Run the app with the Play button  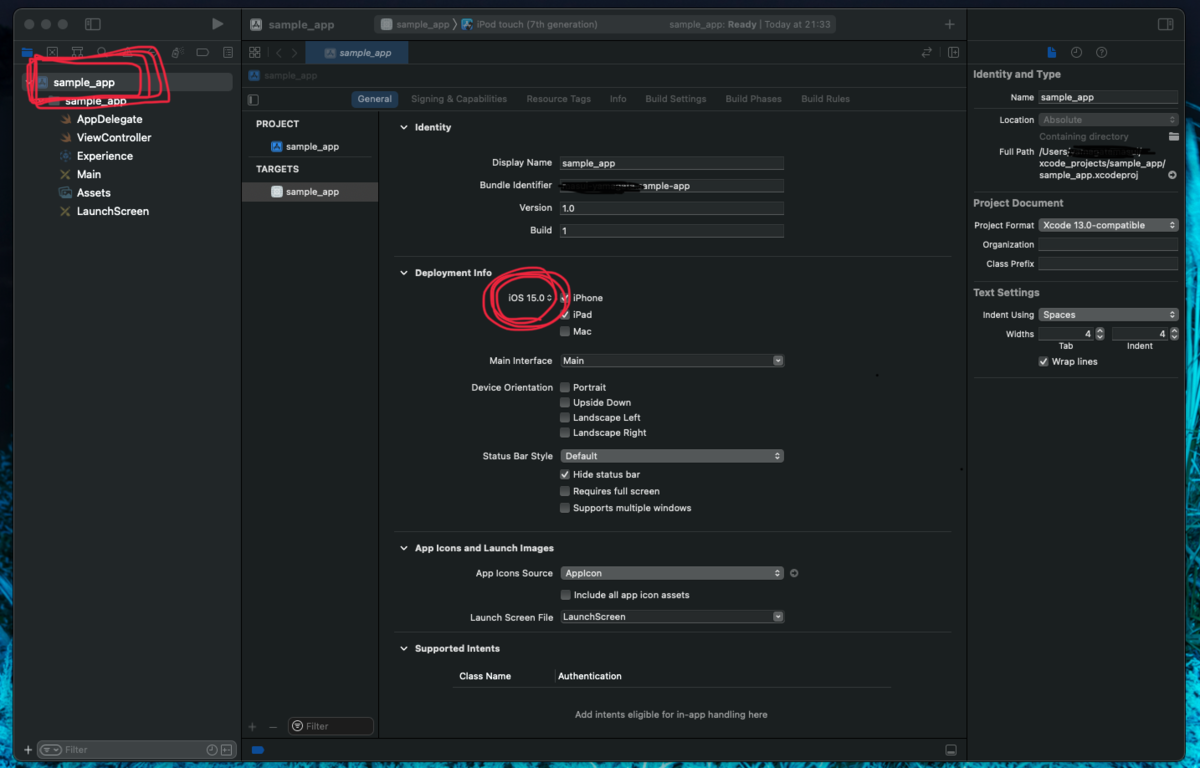[x=218, y=24]
